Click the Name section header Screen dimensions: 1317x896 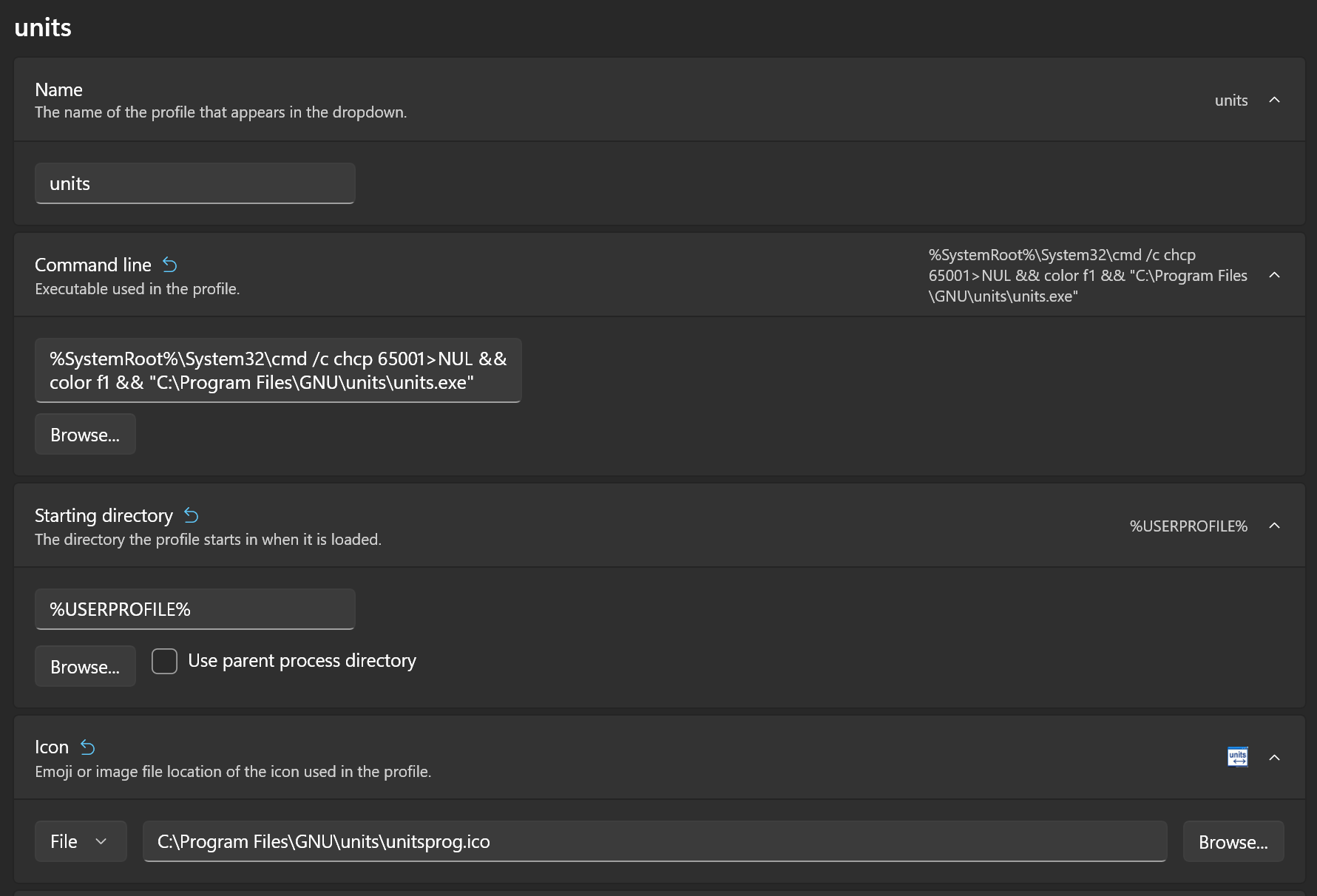tap(59, 90)
